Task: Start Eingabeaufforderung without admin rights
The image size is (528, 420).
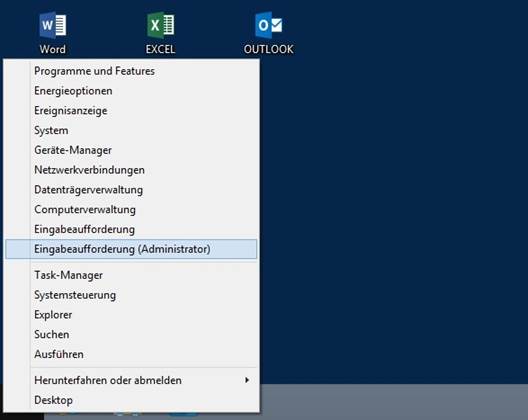Action: [x=131, y=229]
